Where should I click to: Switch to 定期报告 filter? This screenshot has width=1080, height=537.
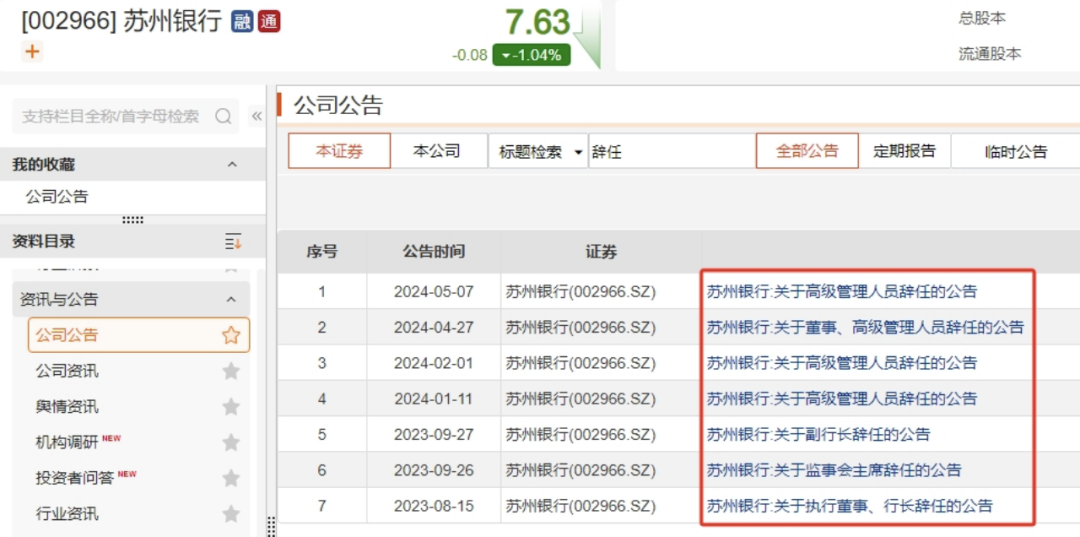coord(904,151)
